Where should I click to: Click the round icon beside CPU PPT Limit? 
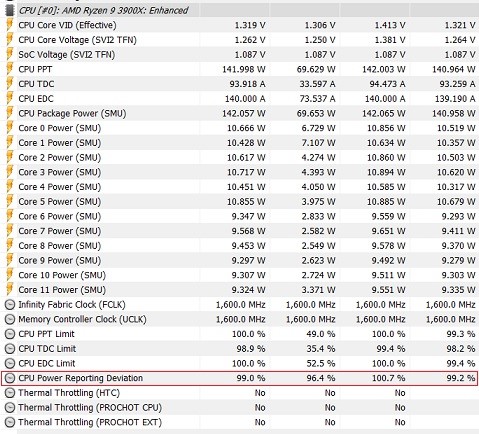point(10,334)
